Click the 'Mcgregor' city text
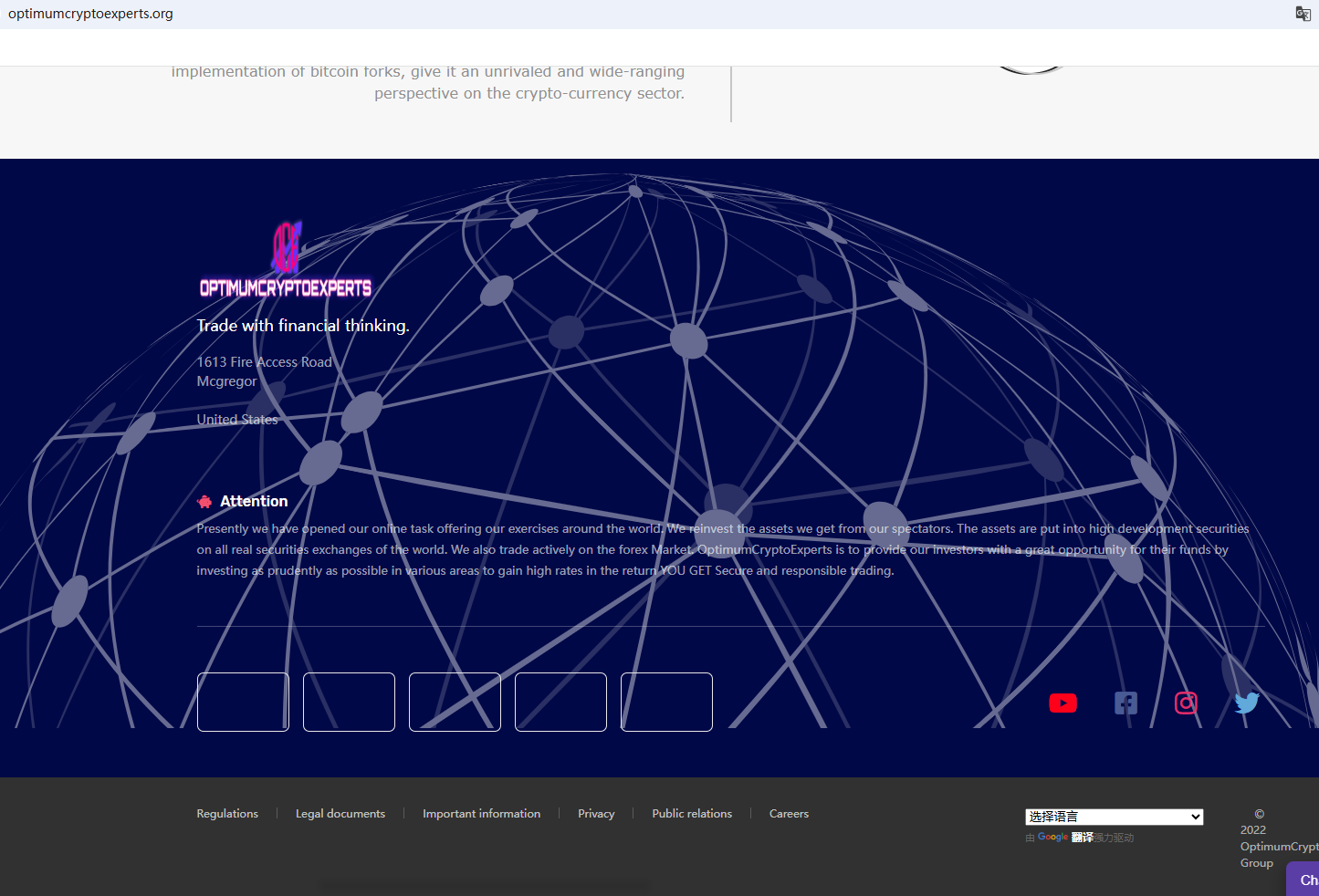1319x896 pixels. (x=227, y=381)
